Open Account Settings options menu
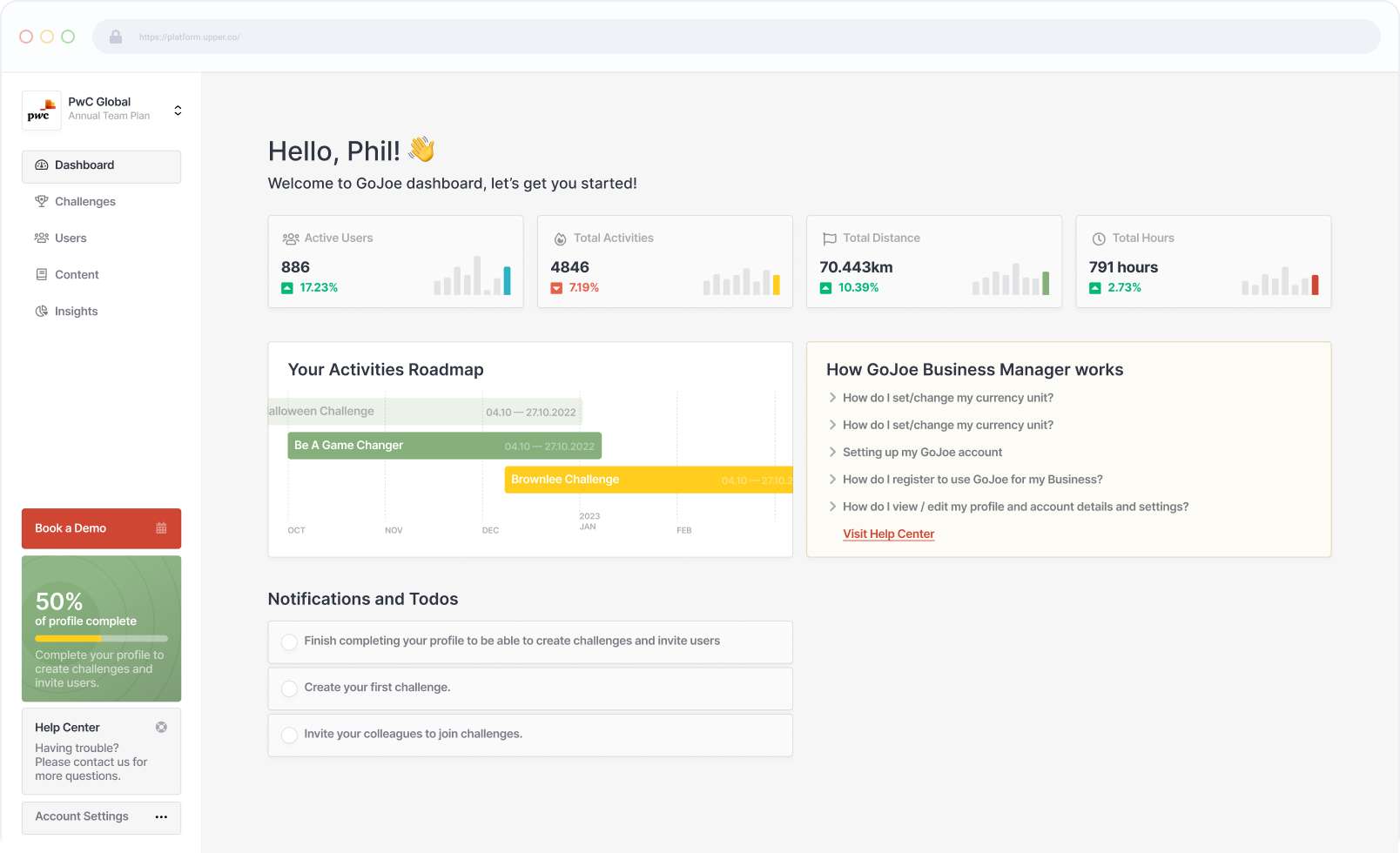The height and width of the screenshot is (853, 1400). click(x=161, y=817)
